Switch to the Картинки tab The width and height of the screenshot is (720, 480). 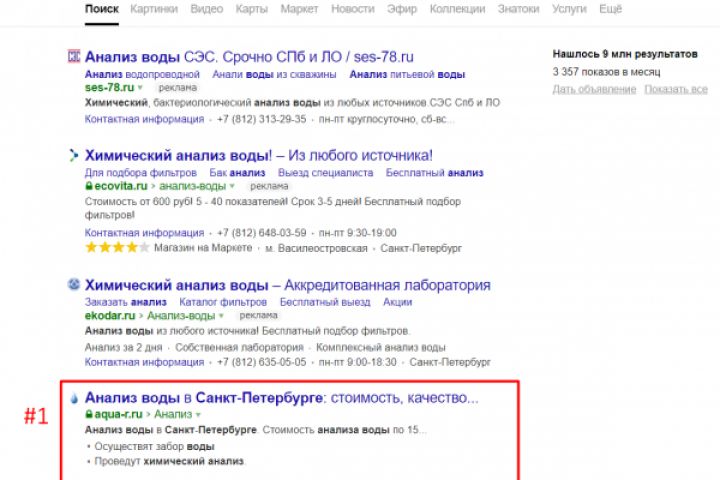click(x=154, y=9)
